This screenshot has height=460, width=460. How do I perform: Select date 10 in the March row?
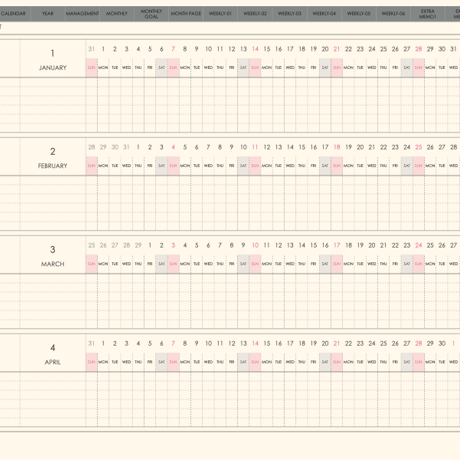click(x=255, y=245)
